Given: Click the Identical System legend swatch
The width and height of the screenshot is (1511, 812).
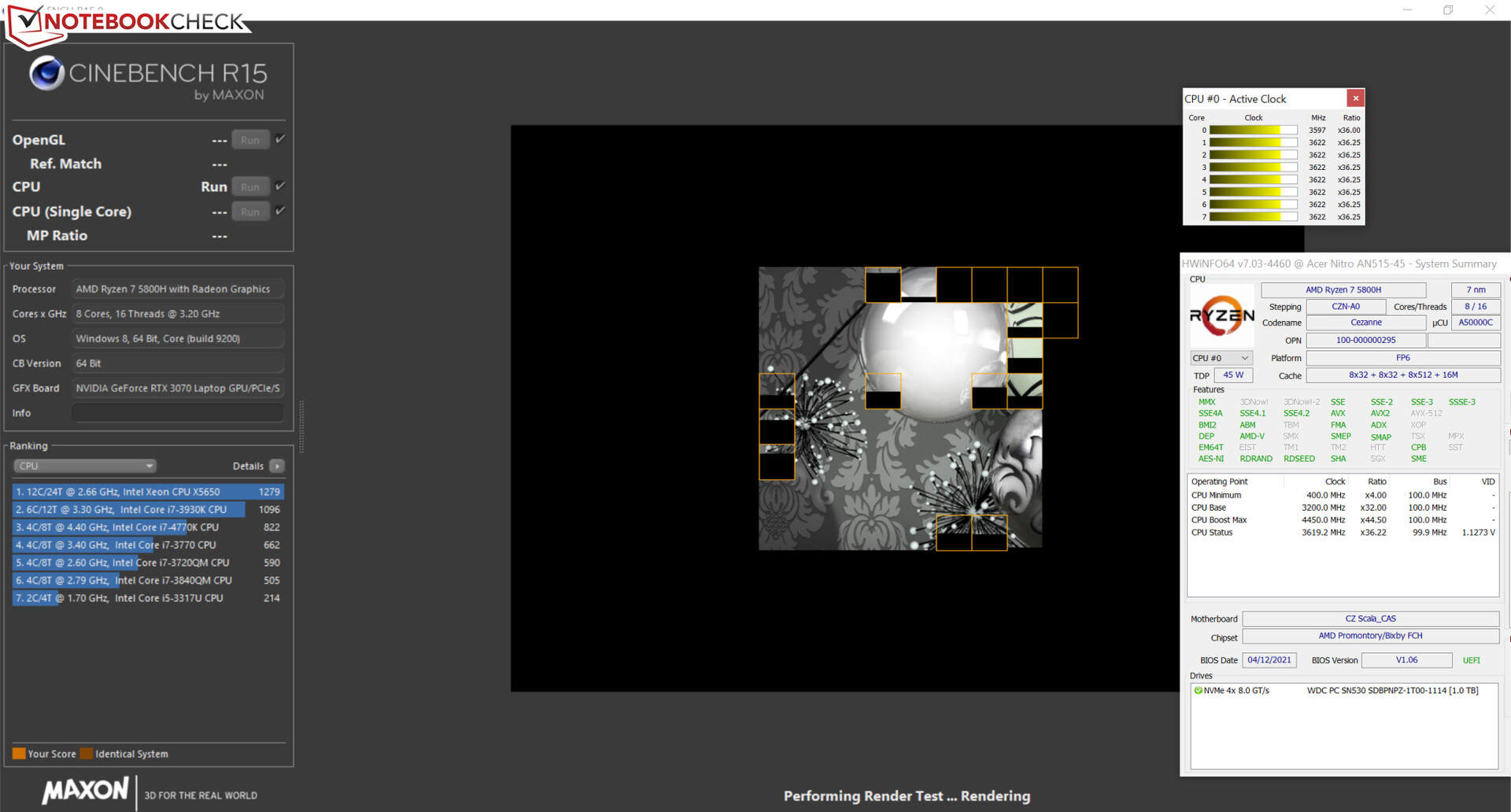Looking at the screenshot, I should [x=87, y=754].
